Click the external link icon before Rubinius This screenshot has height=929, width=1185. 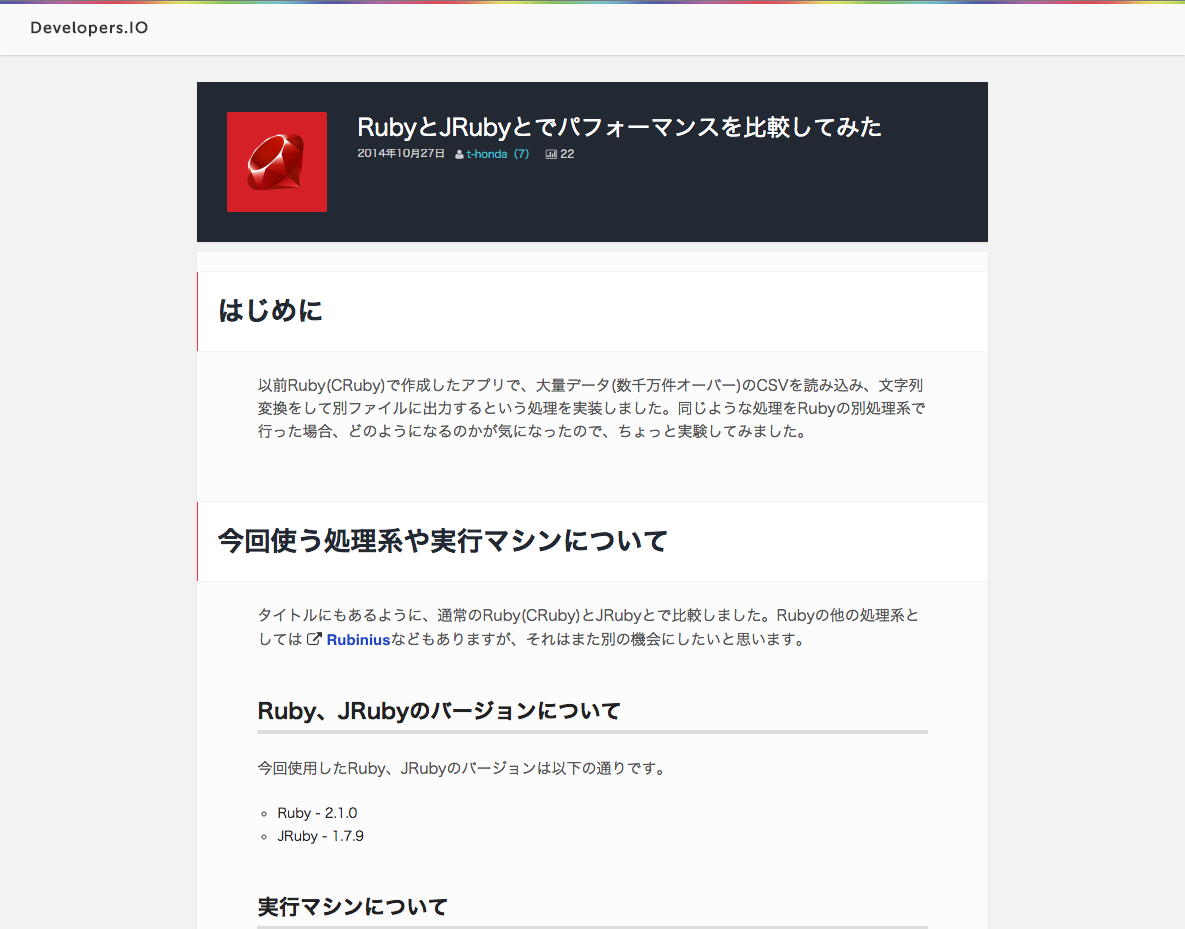click(314, 639)
